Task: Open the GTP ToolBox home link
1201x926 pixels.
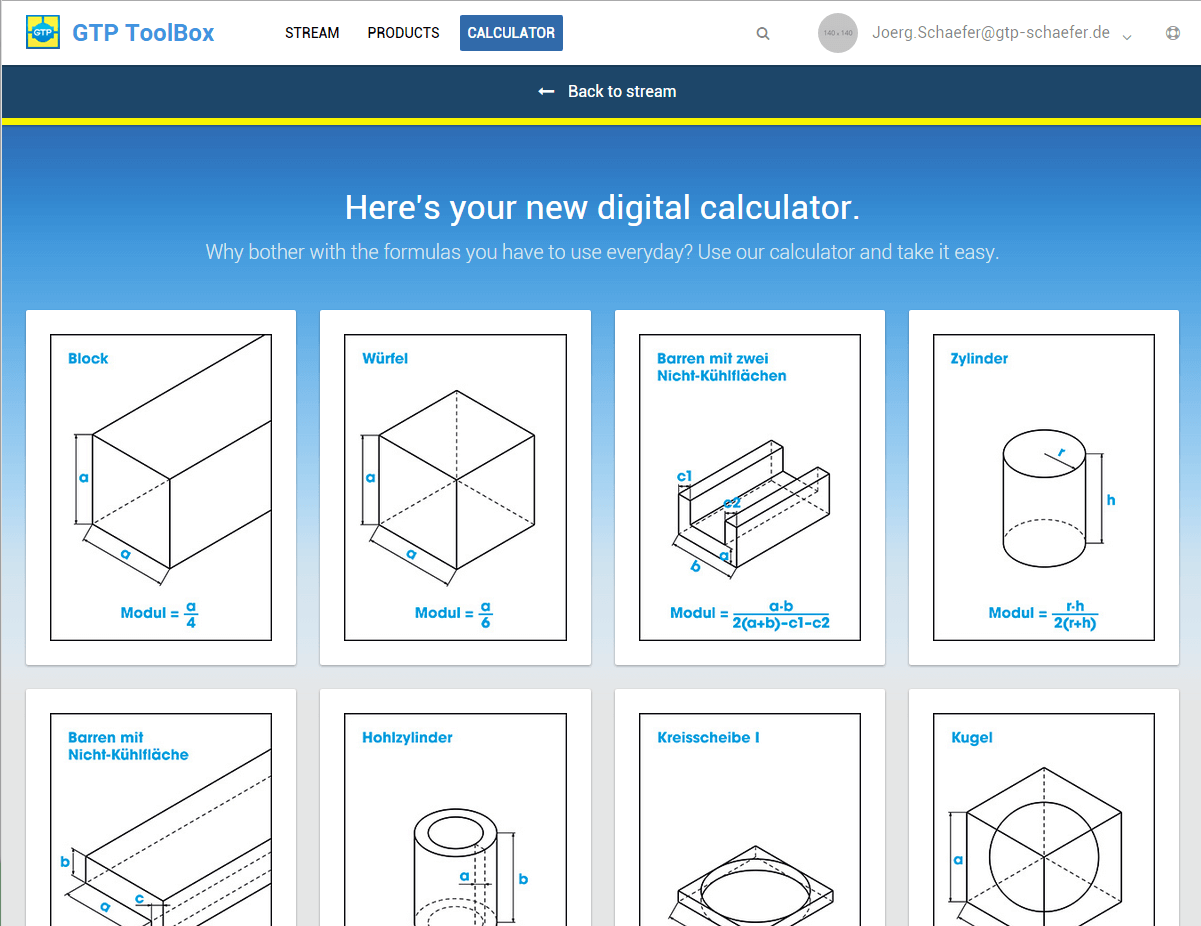Action: click(x=143, y=33)
